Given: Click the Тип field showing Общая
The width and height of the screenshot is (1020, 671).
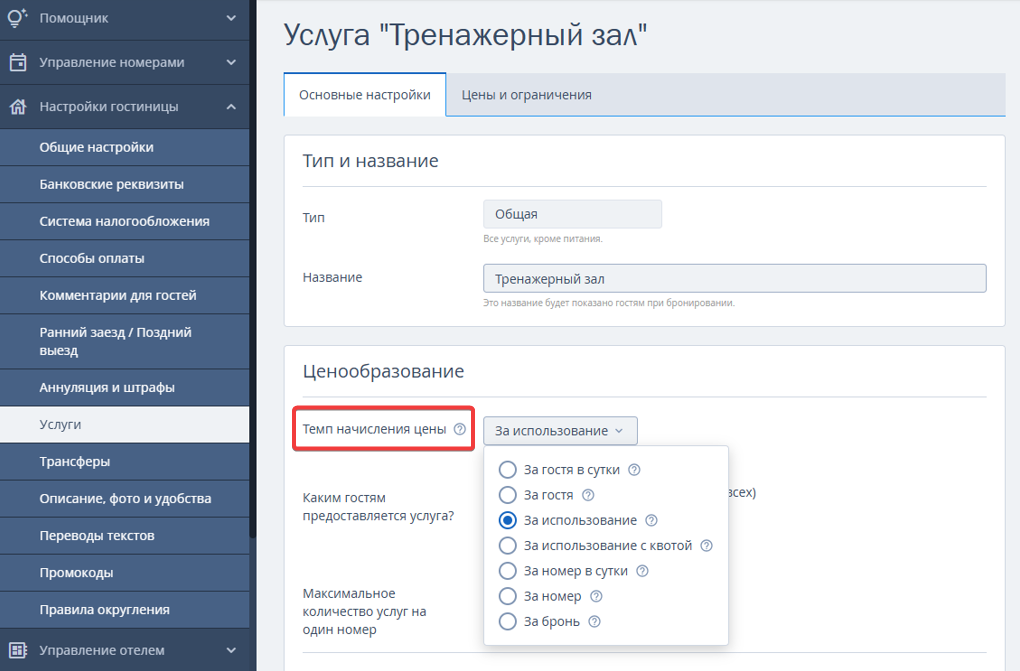Looking at the screenshot, I should coord(572,214).
